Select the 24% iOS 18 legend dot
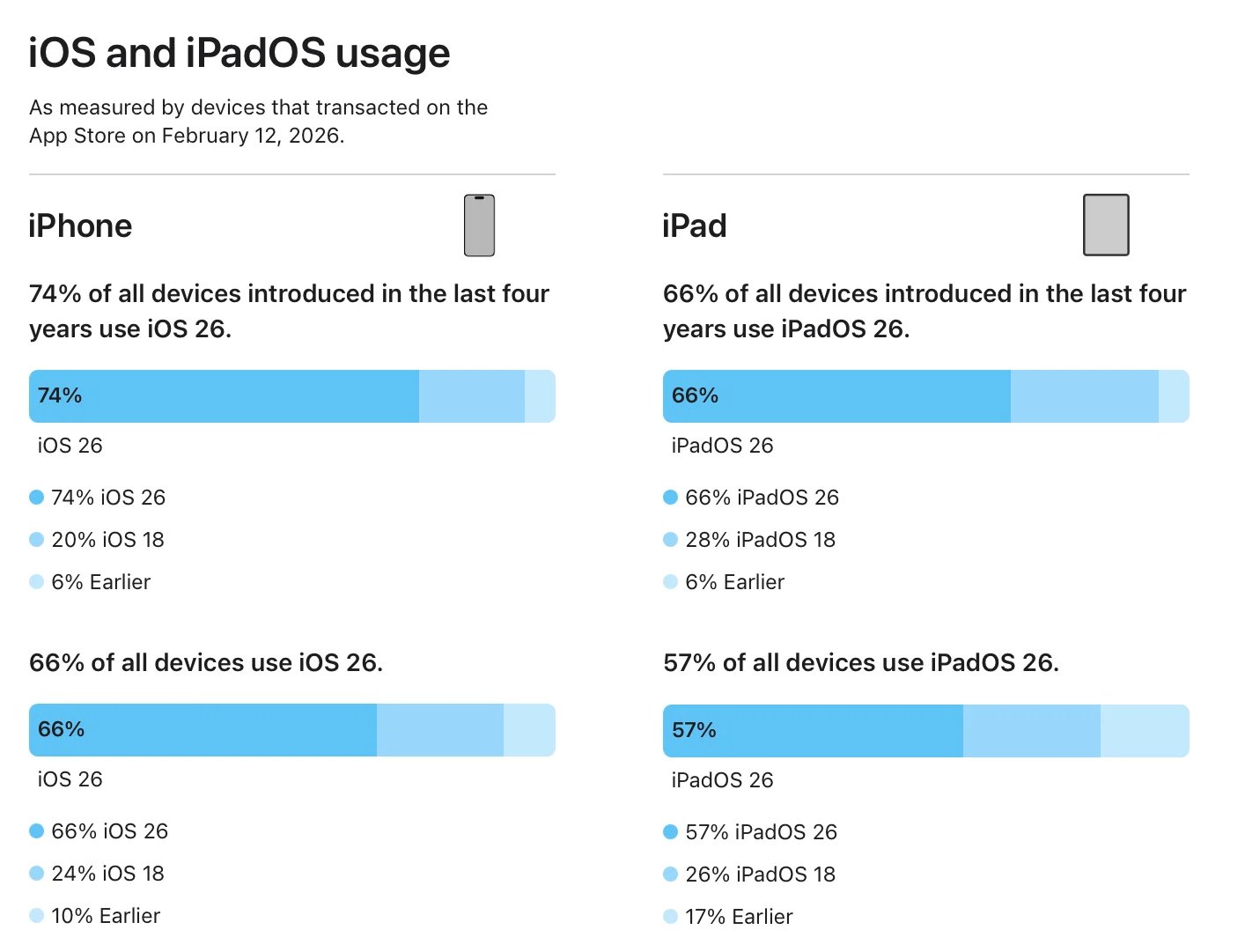 (x=37, y=874)
